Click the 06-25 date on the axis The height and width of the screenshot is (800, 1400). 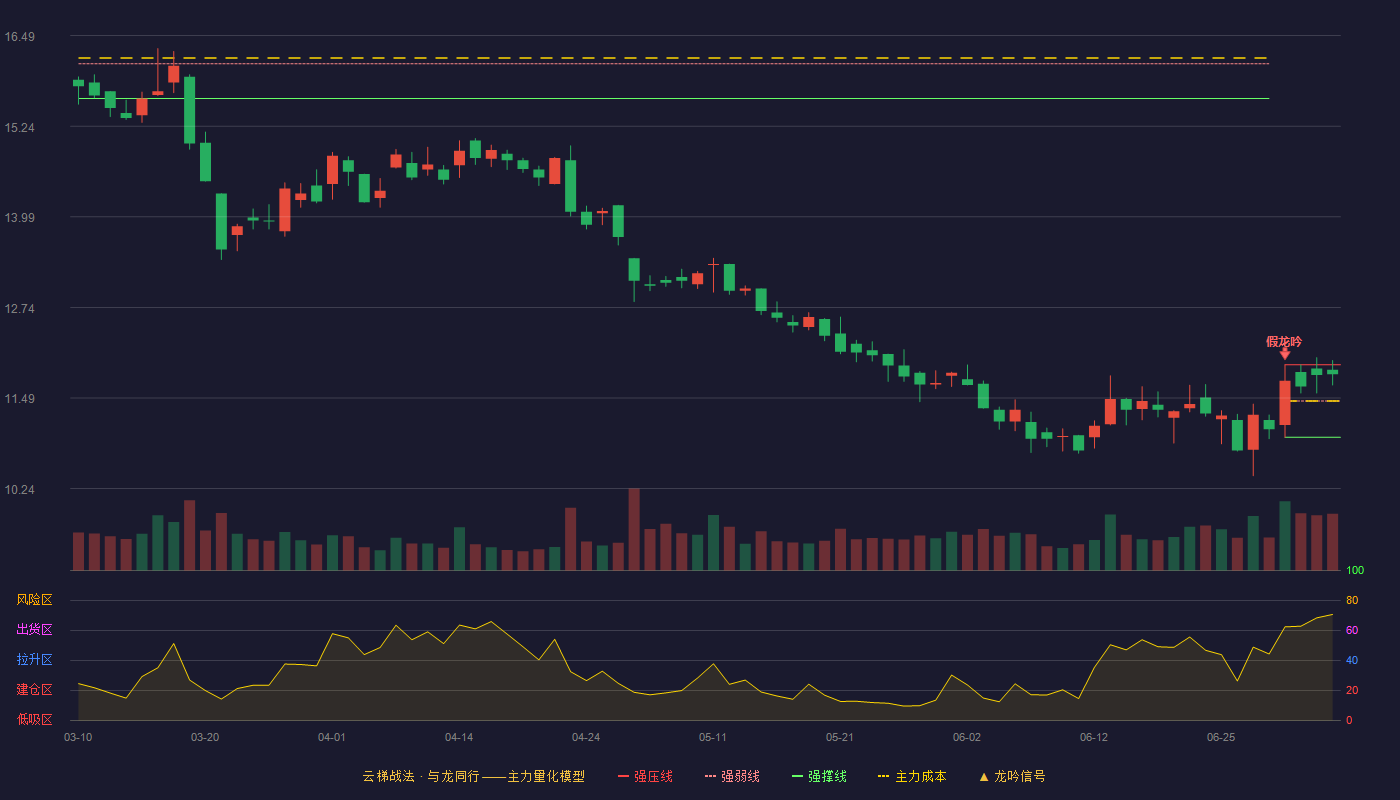[1221, 737]
